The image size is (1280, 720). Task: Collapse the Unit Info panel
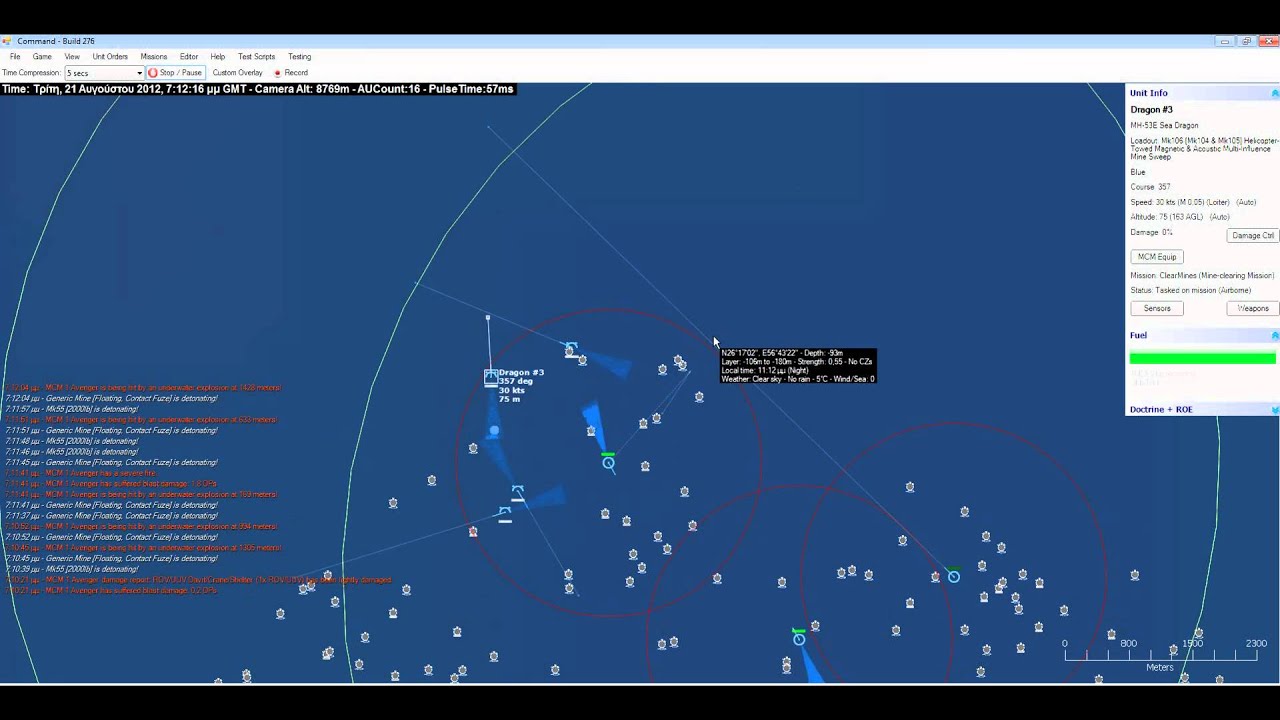pyautogui.click(x=1274, y=93)
